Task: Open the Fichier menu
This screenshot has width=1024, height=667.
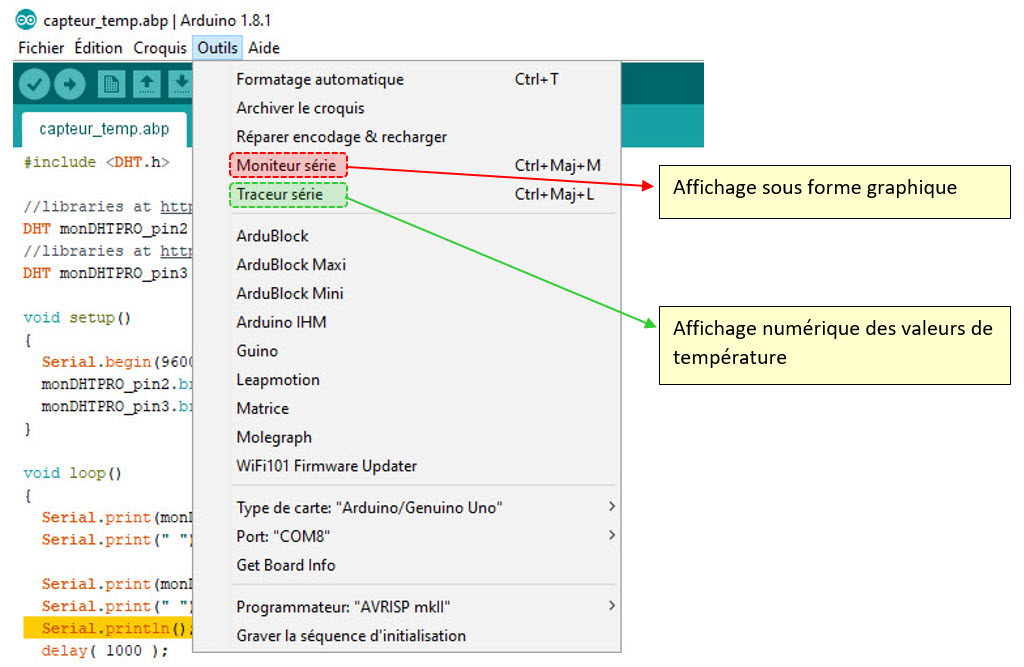Action: click(41, 48)
